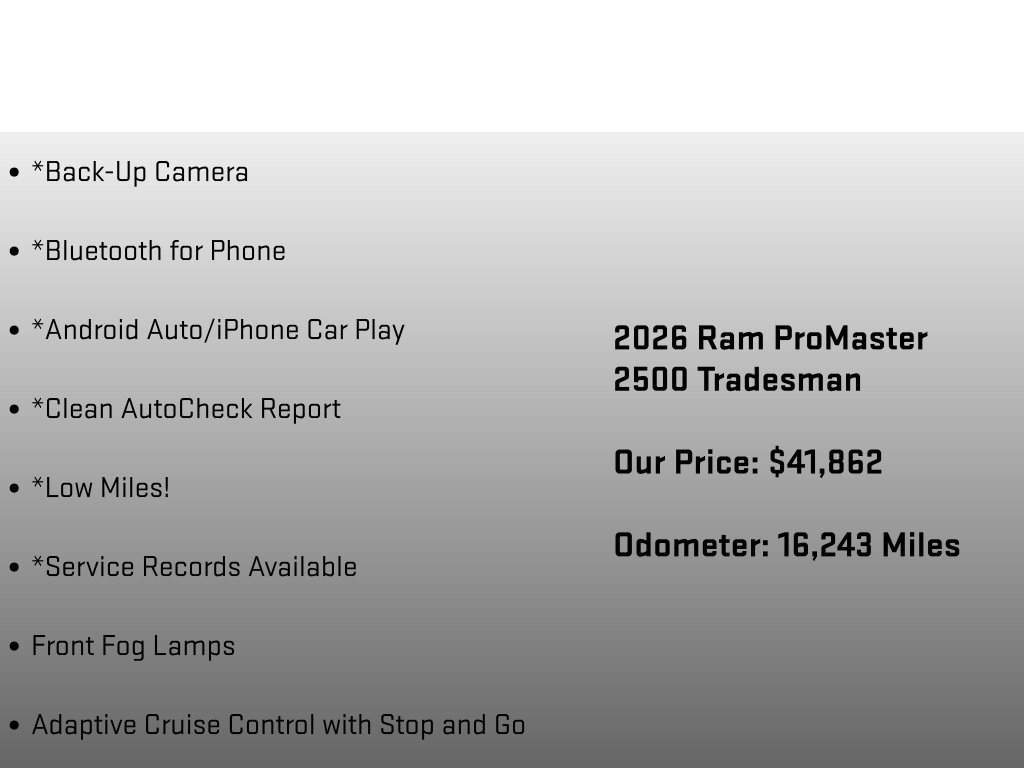This screenshot has height=768, width=1024.
Task: Click the bullet beside Android Auto line
Action: [14, 330]
